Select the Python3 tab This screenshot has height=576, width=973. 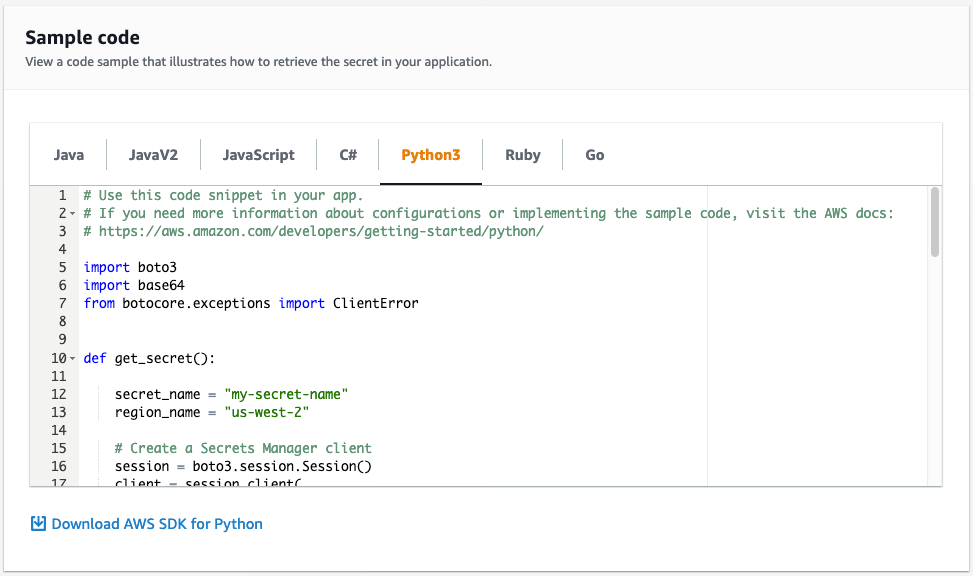click(430, 154)
